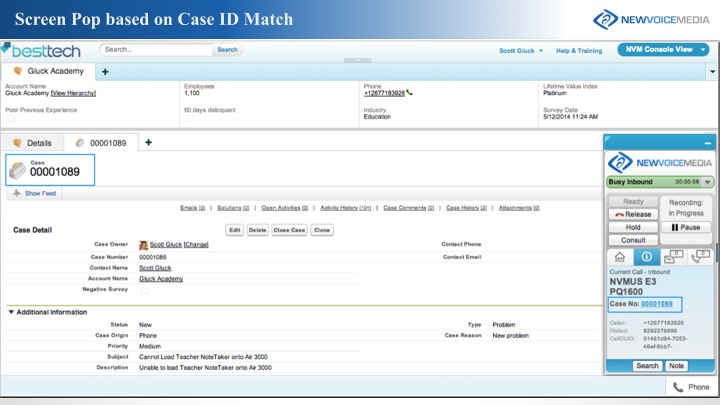Viewport: 720px width, 405px height.
Task: Put the call on Hold
Action: pyautogui.click(x=633, y=227)
